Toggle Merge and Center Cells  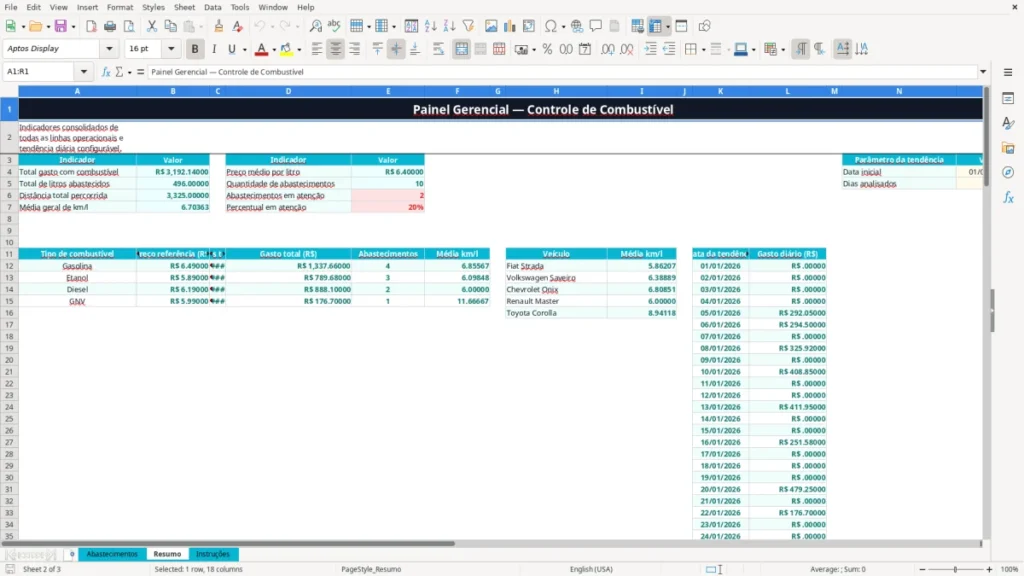pyautogui.click(x=461, y=49)
